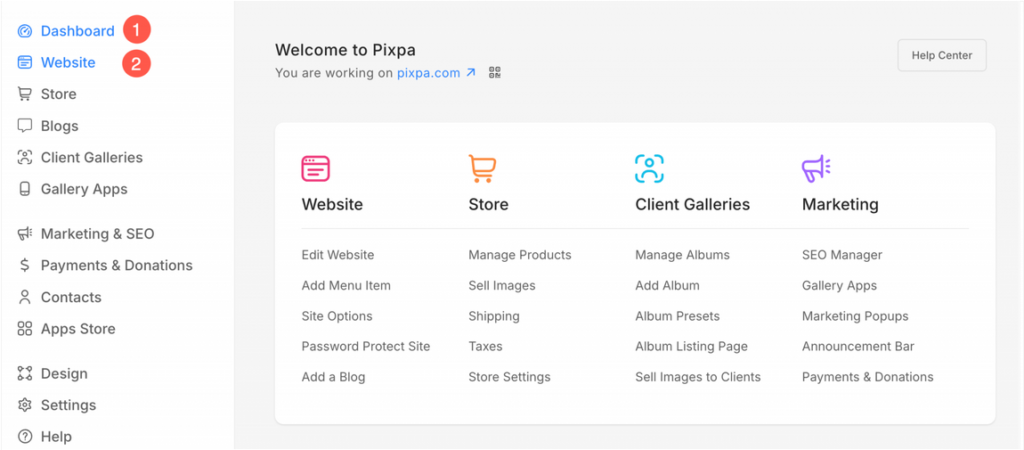Click the Client Galleries sidebar icon
Image resolution: width=1024 pixels, height=450 pixels.
pos(25,157)
